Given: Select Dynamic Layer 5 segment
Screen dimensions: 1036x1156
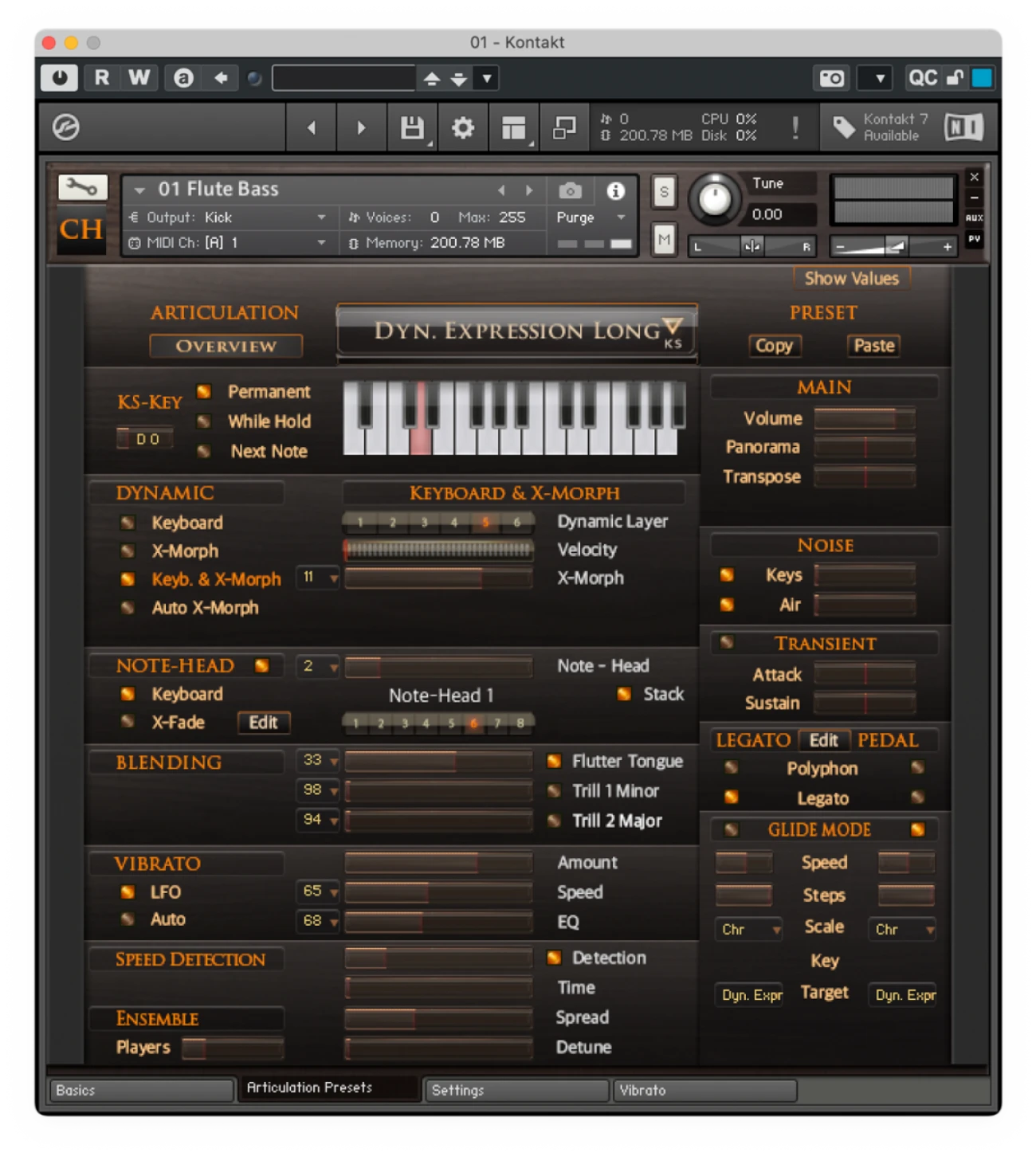Looking at the screenshot, I should (485, 522).
